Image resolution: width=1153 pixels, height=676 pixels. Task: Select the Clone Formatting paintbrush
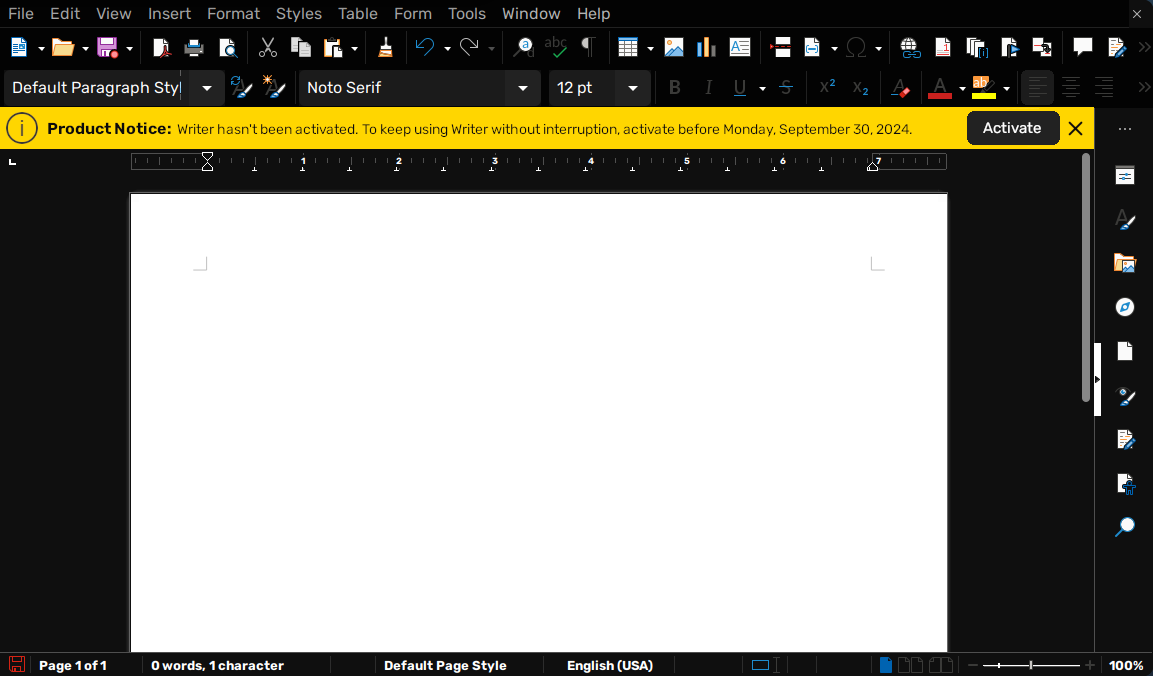coord(385,47)
